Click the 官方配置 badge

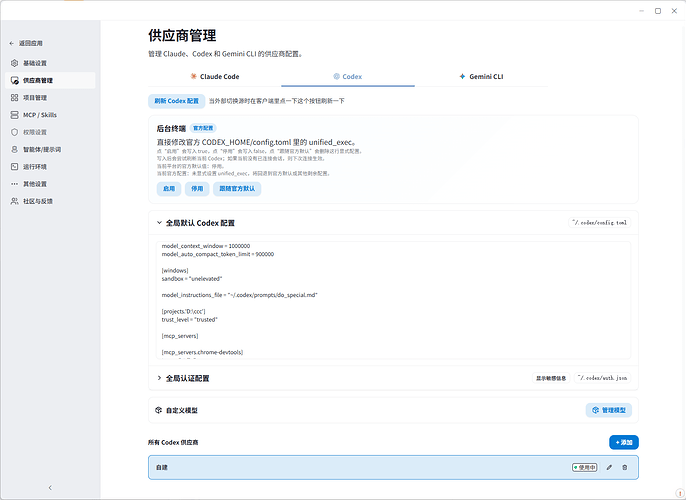pyautogui.click(x=203, y=128)
